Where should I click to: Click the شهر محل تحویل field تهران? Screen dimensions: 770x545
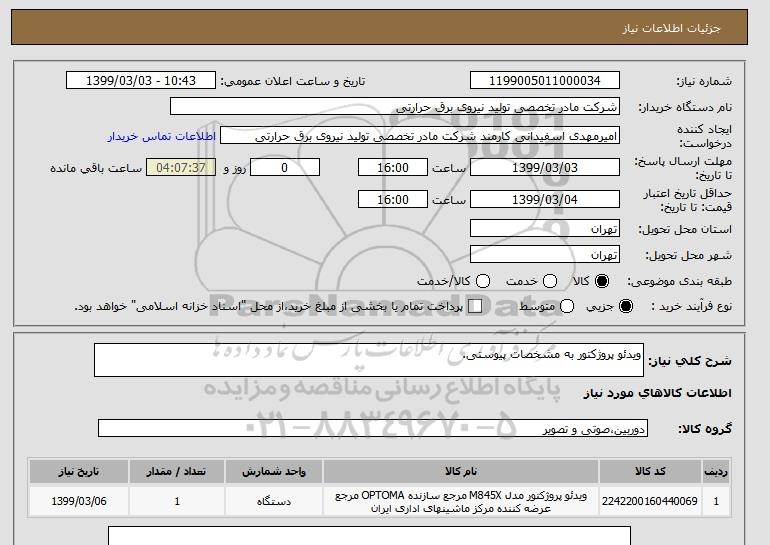(545, 255)
